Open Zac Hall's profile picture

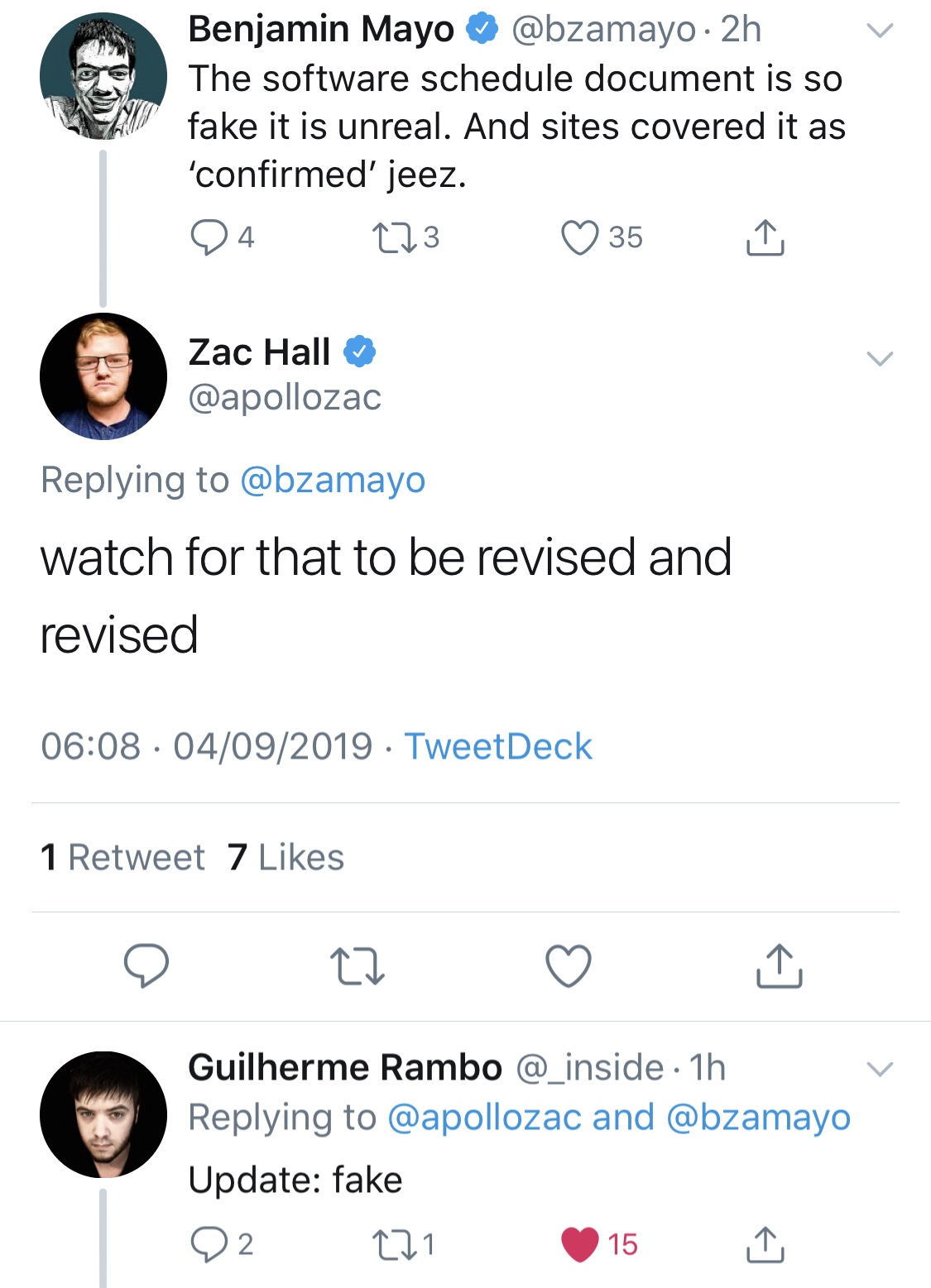[x=103, y=376]
